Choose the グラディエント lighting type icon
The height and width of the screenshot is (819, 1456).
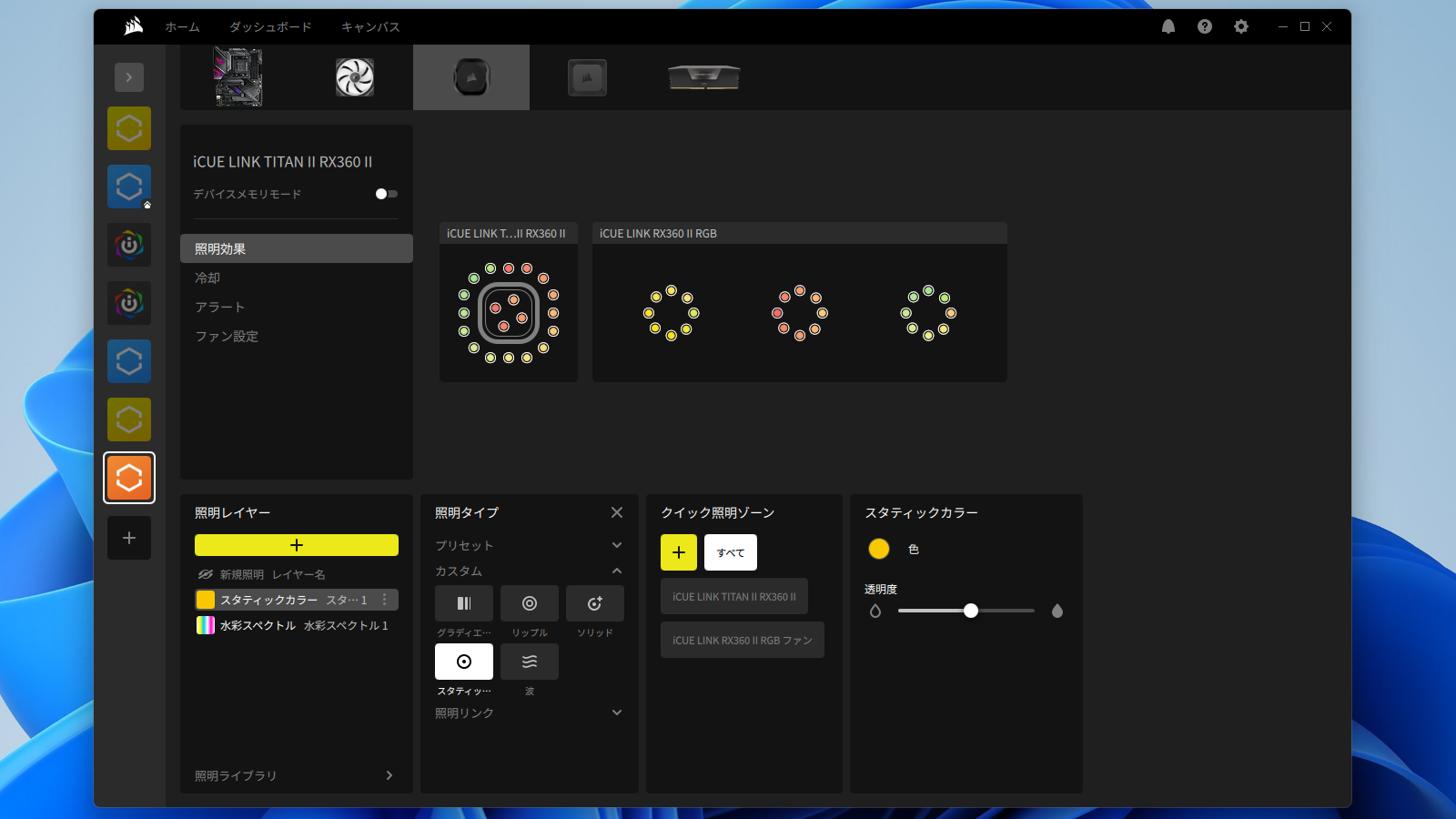pyautogui.click(x=464, y=603)
